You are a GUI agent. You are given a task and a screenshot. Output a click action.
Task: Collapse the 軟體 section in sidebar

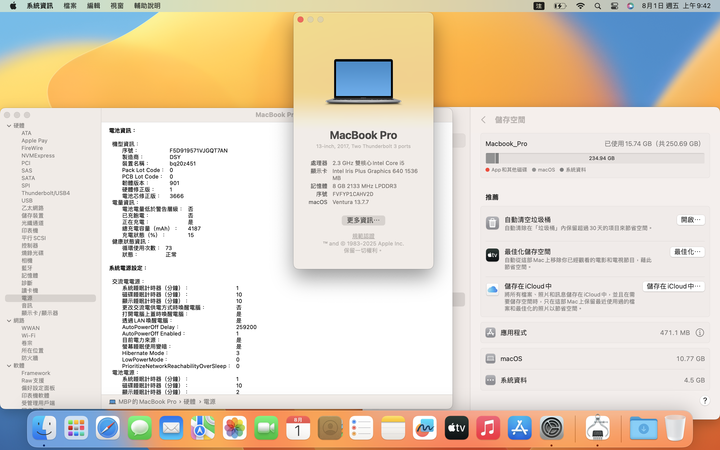(x=9, y=366)
